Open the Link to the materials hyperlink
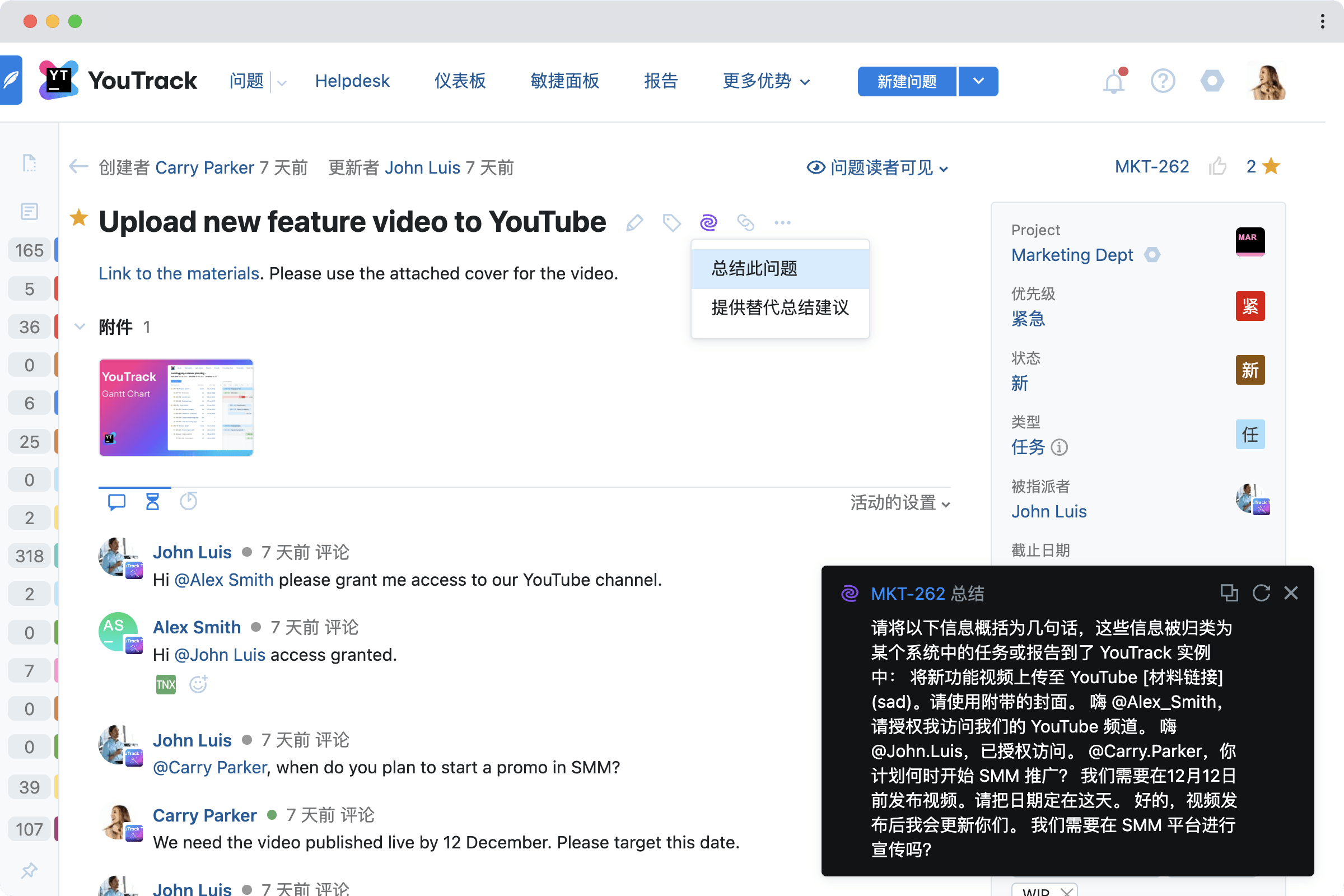1344x896 pixels. tap(178, 273)
